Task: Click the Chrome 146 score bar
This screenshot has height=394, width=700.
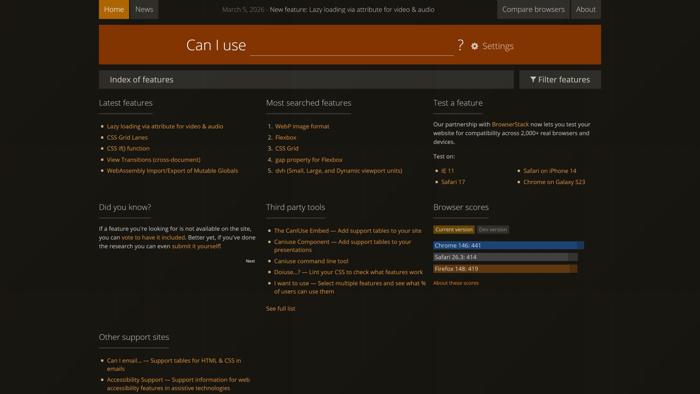Action: (x=508, y=245)
